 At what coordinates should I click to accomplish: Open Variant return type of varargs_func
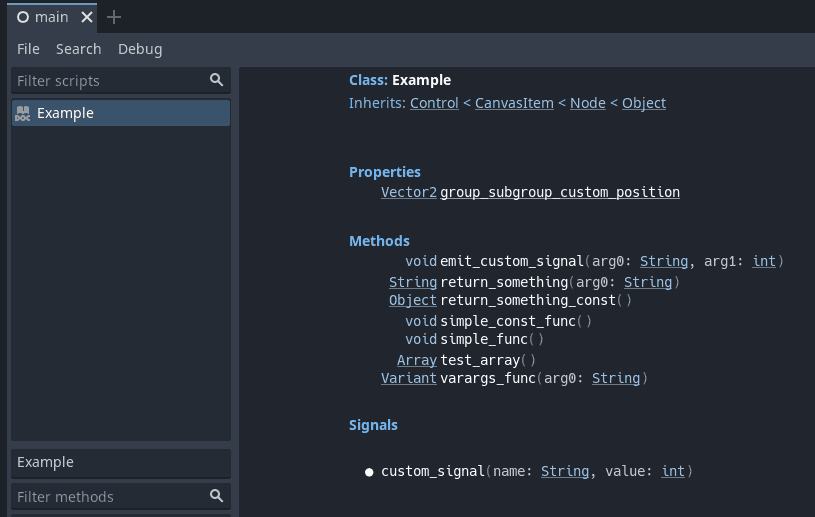pos(409,378)
